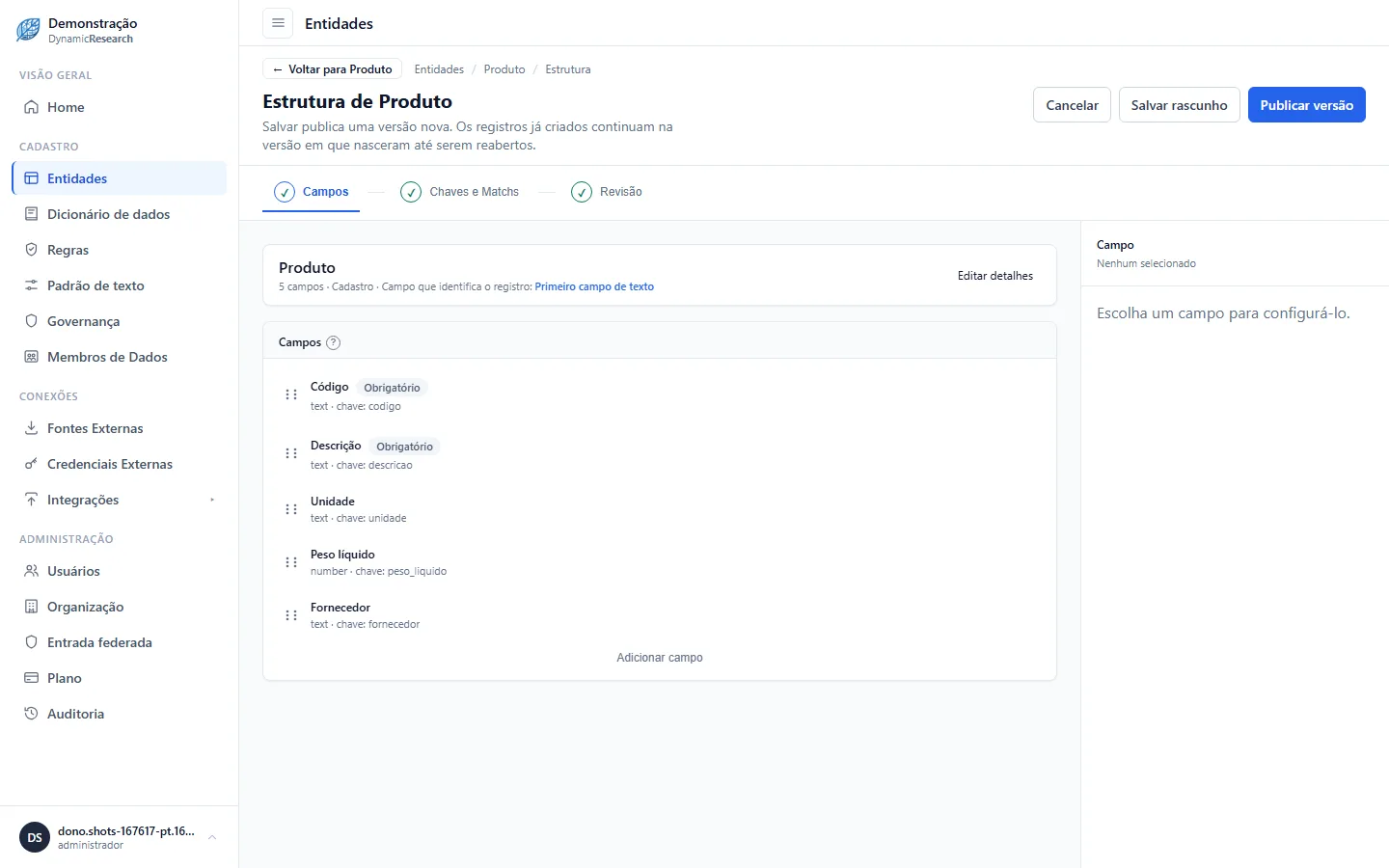Image resolution: width=1389 pixels, height=868 pixels.
Task: Open the Primeiro campo de texto link
Action: pyautogui.click(x=594, y=286)
